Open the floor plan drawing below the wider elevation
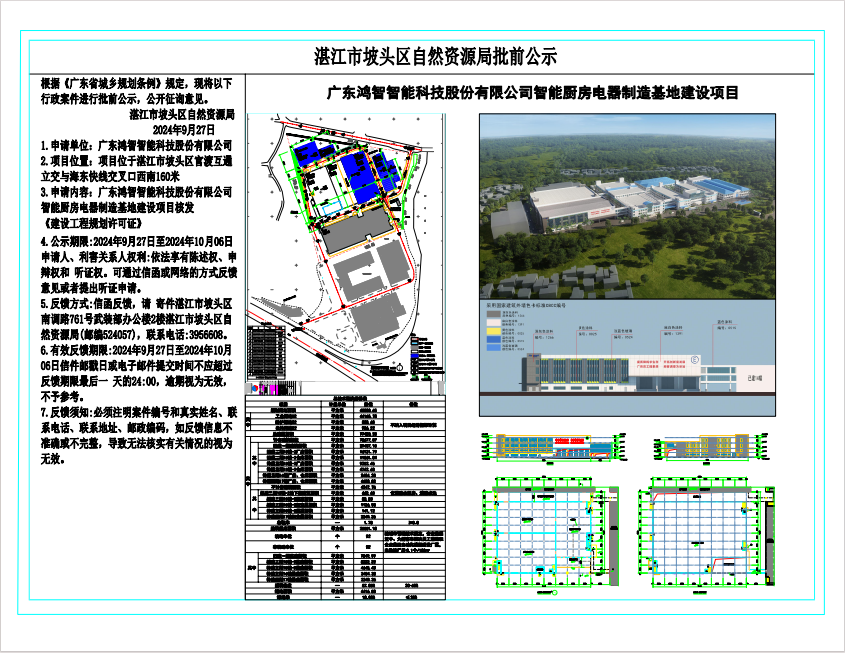 tap(550, 536)
